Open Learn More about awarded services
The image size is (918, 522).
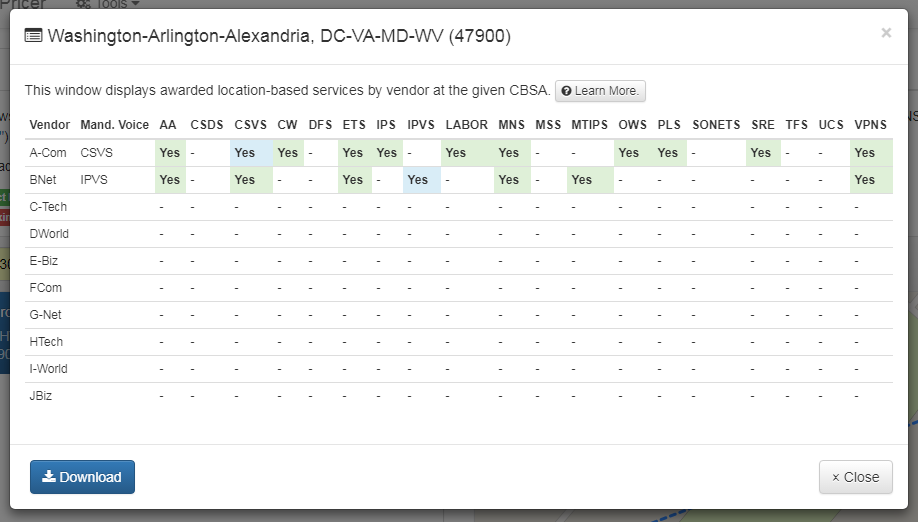pos(600,91)
